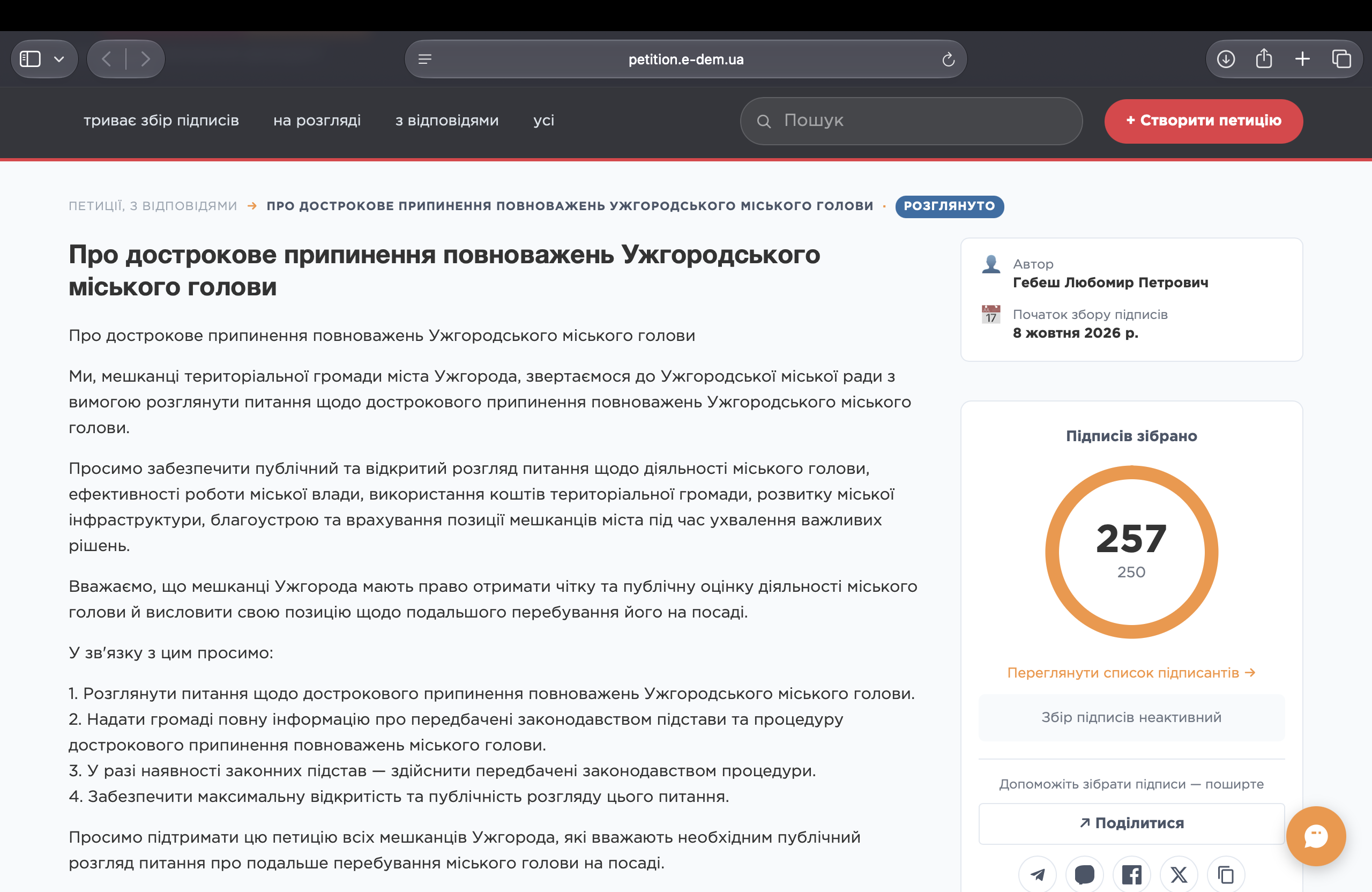Screen dimensions: 1372x892
Task: Open 'Переглянути список підписантів' link
Action: [1131, 672]
